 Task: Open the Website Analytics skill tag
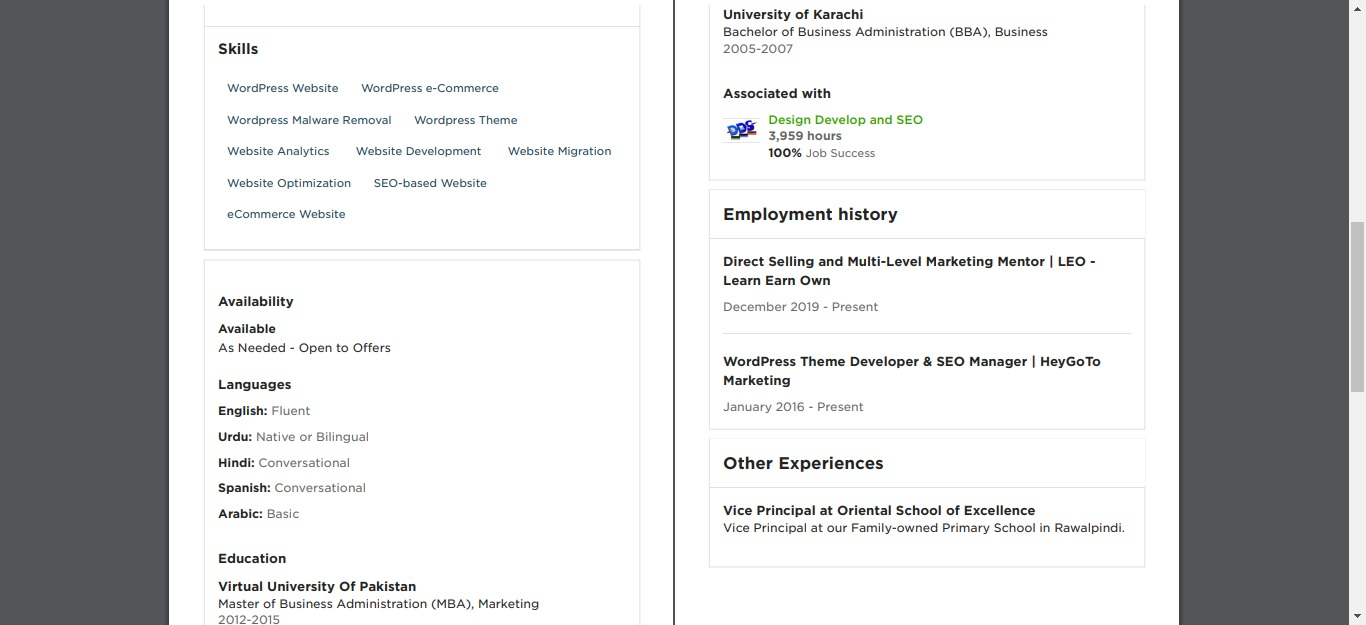point(278,151)
